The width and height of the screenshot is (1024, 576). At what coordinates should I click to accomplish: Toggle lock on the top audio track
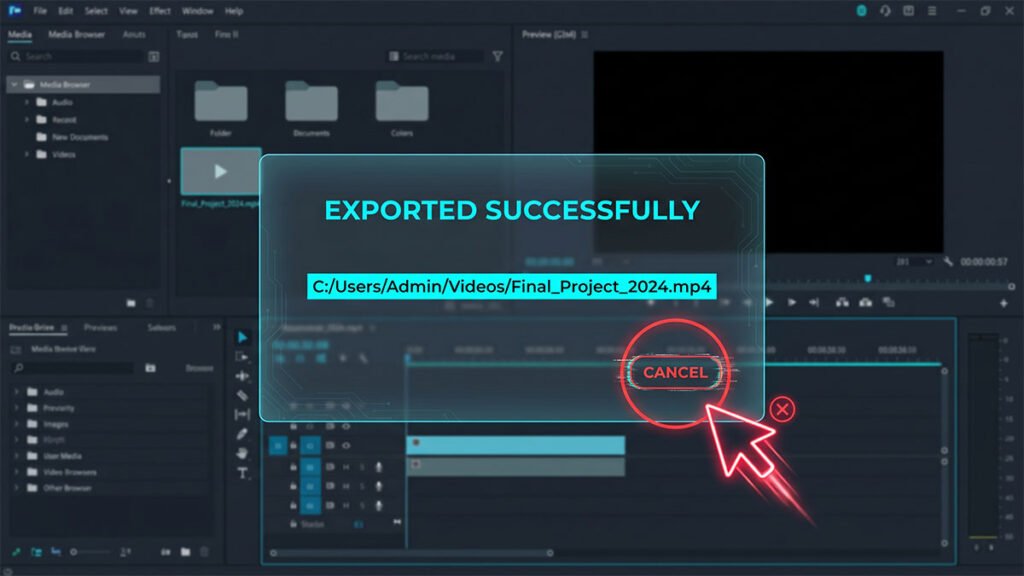click(293, 467)
